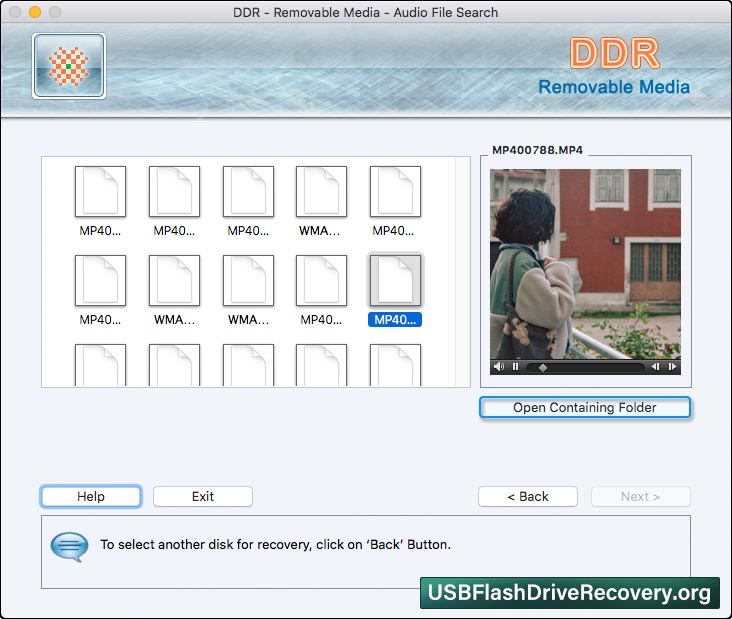Mute the video preview volume speaker icon

coord(499,366)
